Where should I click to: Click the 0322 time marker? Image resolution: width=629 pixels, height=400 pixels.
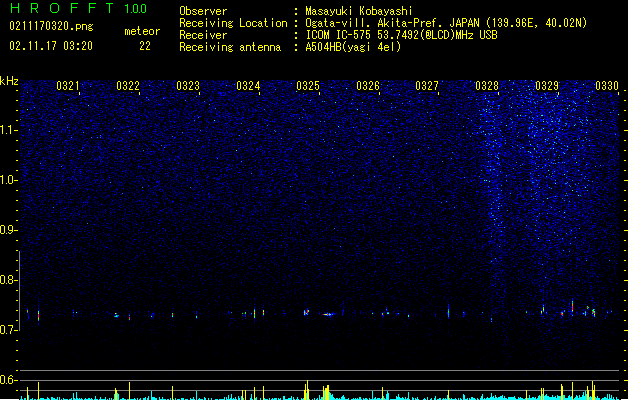pyautogui.click(x=128, y=86)
